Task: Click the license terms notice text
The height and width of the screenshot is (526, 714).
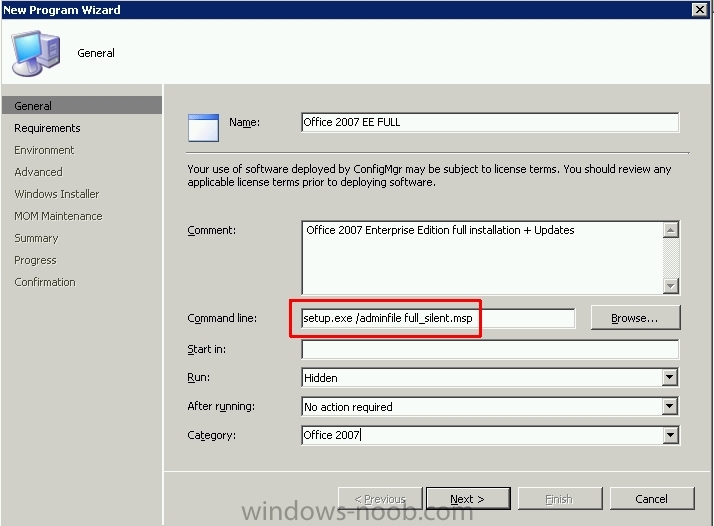Action: point(429,175)
